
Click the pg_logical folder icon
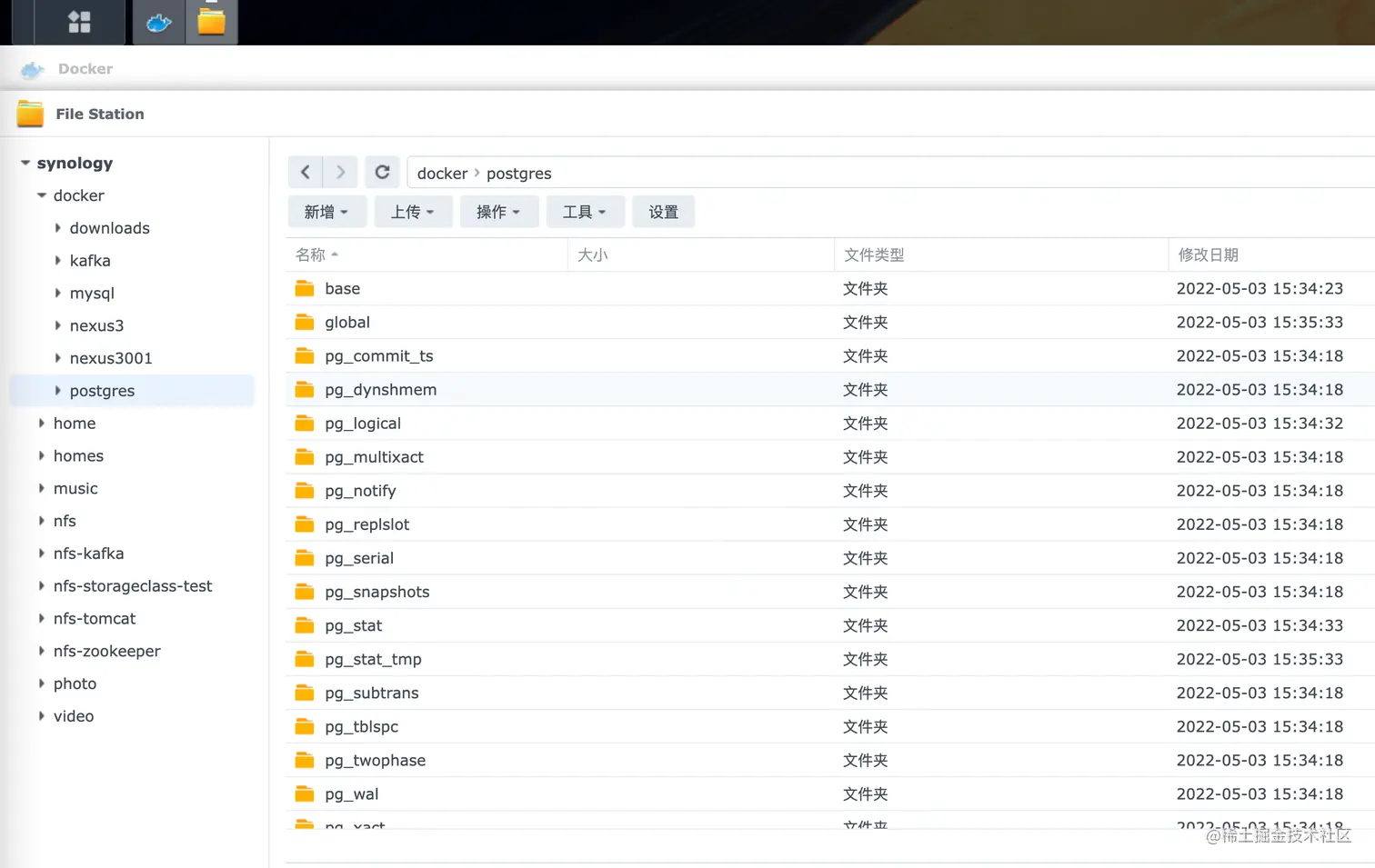[305, 424]
